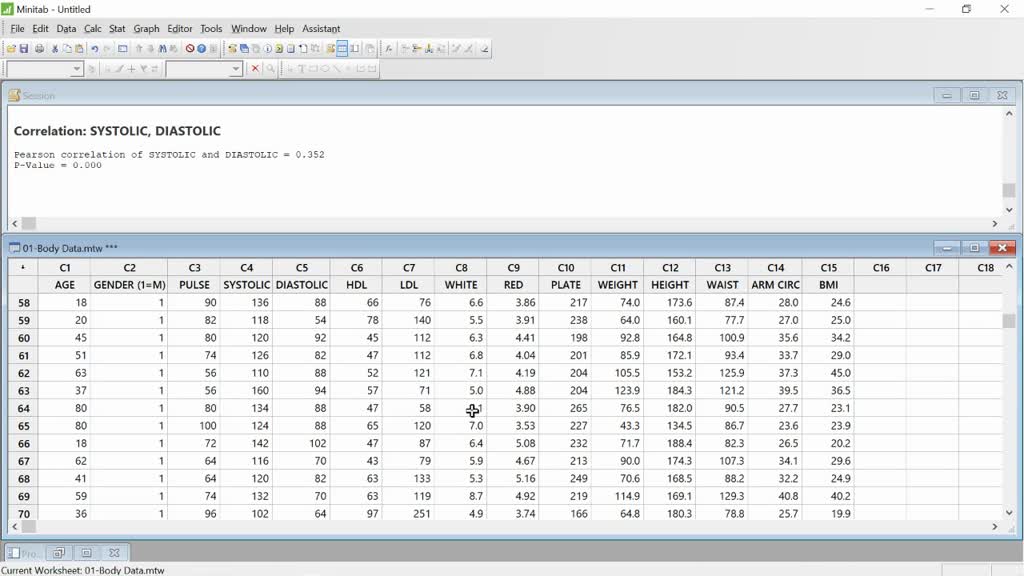This screenshot has height=576, width=1024.
Task: Select the C4 SYSTOLIC column header
Action: [x=246, y=268]
